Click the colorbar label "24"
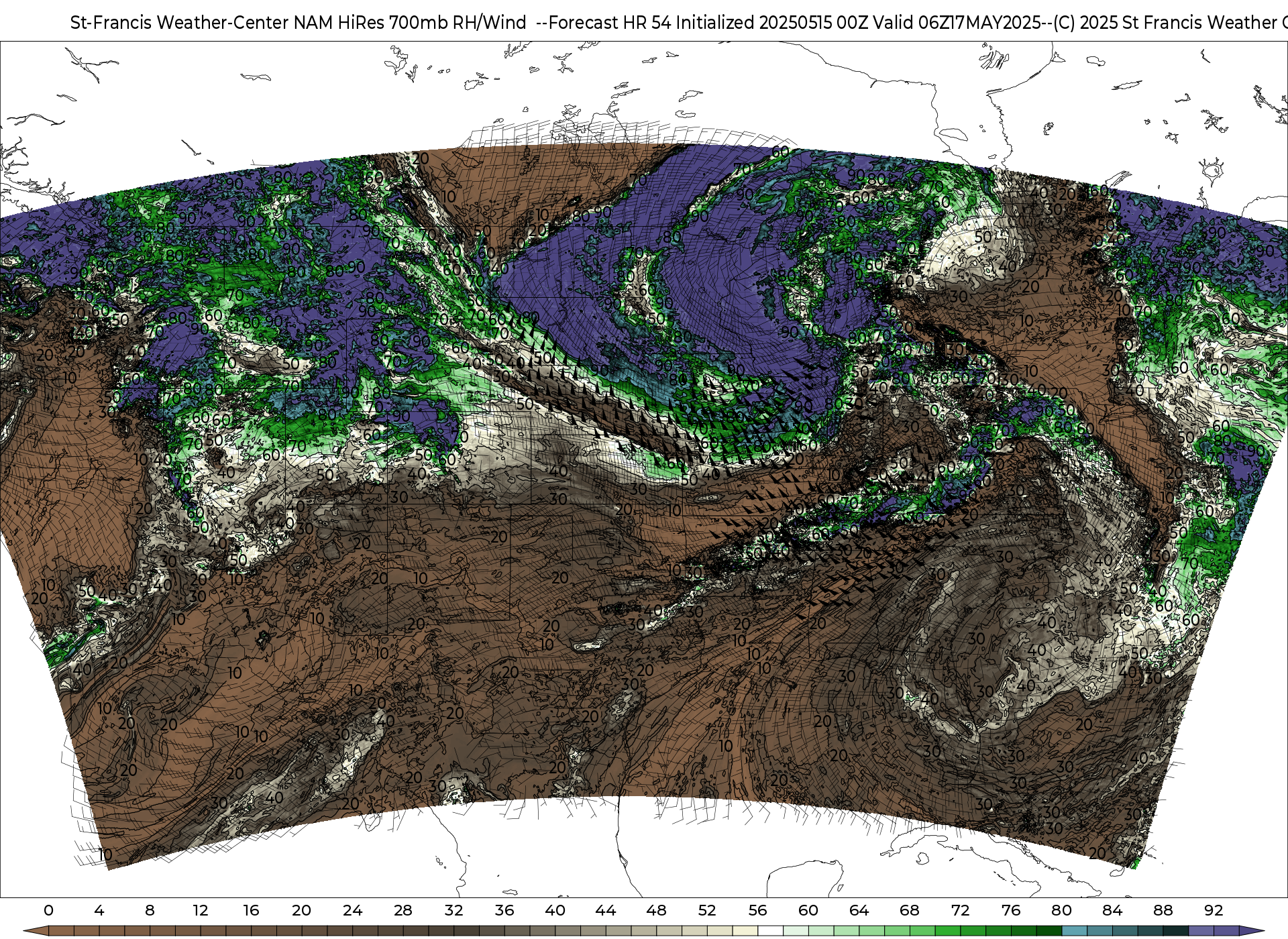This screenshot has height=939, width=1288. [352, 910]
